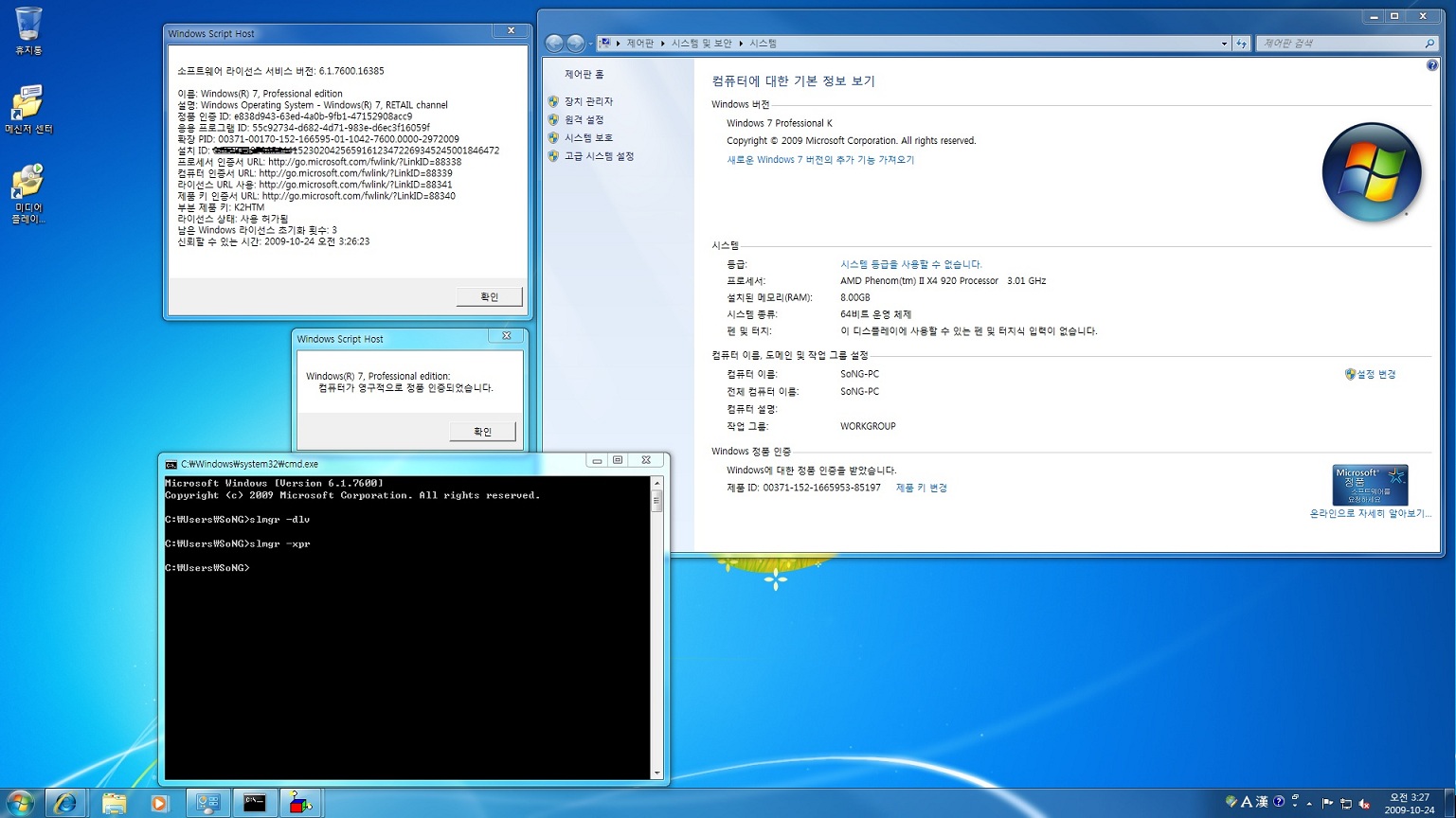Open the Media Player desktop shortcut
The height and width of the screenshot is (818, 1456).
click(x=28, y=194)
